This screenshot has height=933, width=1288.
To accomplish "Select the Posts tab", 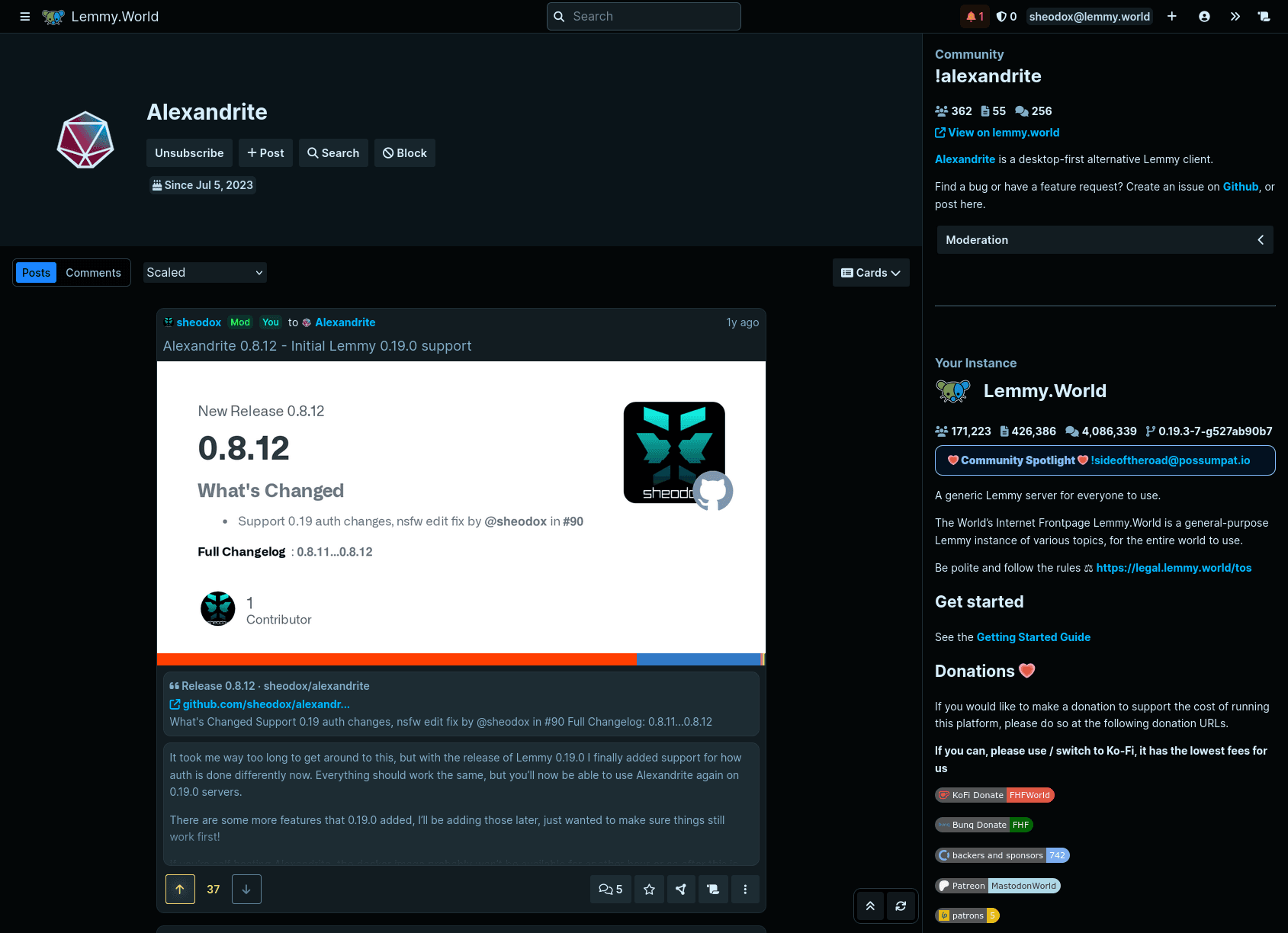I will pyautogui.click(x=35, y=272).
